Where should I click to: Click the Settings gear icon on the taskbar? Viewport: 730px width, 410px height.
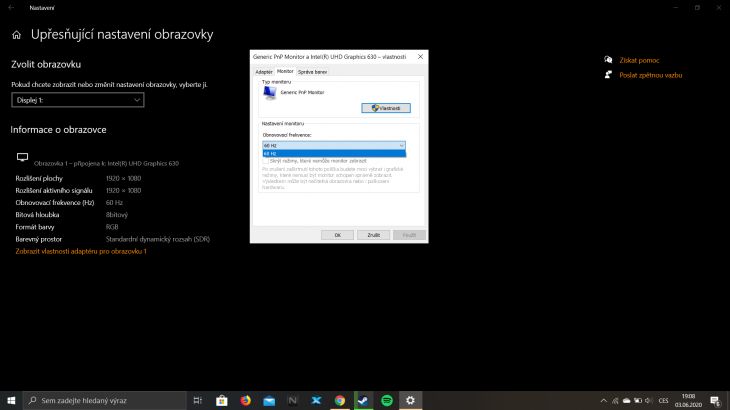point(410,400)
